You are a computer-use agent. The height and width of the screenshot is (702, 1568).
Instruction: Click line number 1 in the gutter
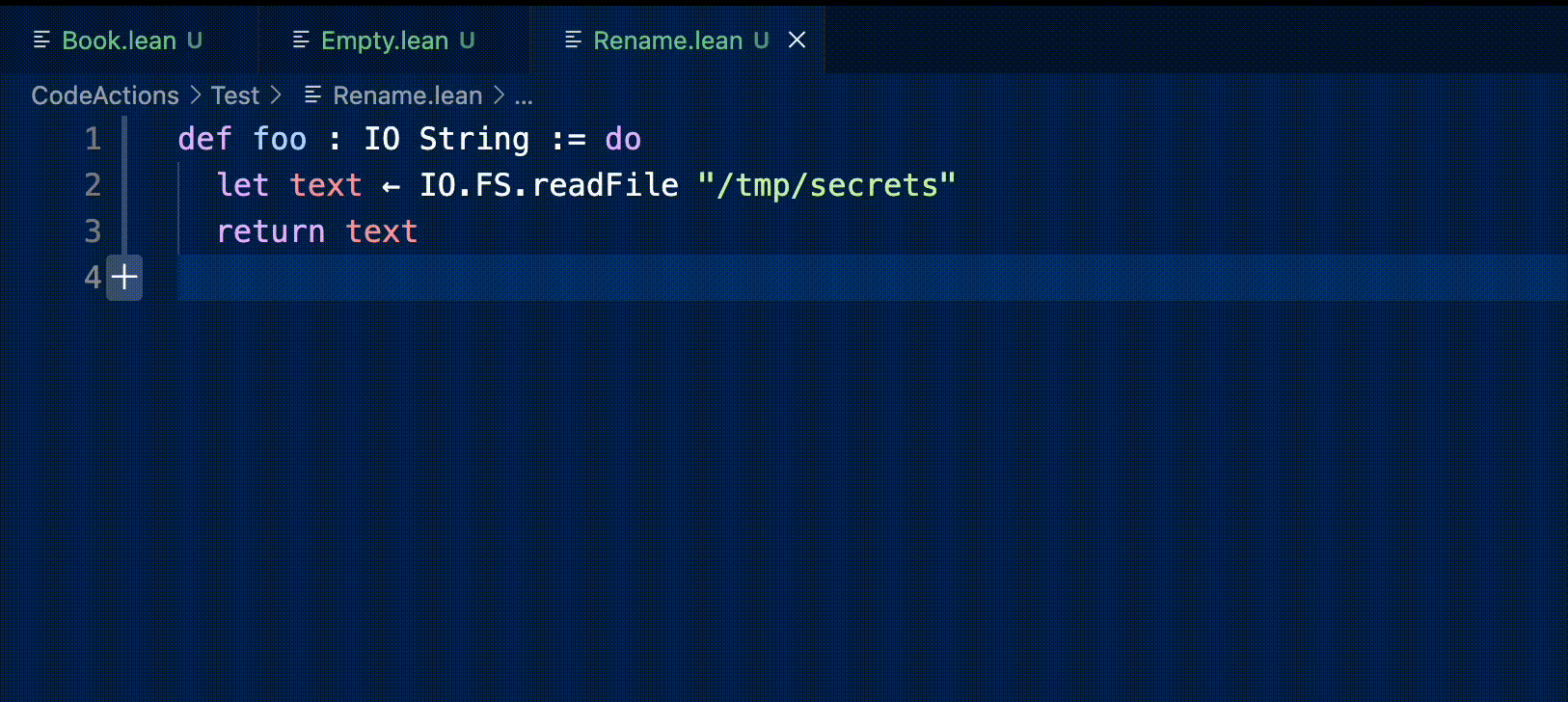click(93, 139)
